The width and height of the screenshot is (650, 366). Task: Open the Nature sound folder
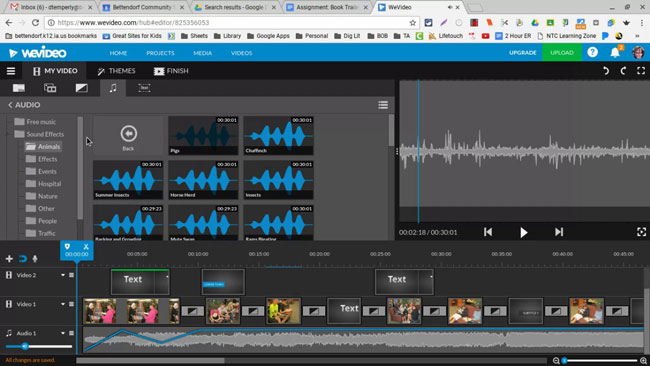[x=41, y=196]
